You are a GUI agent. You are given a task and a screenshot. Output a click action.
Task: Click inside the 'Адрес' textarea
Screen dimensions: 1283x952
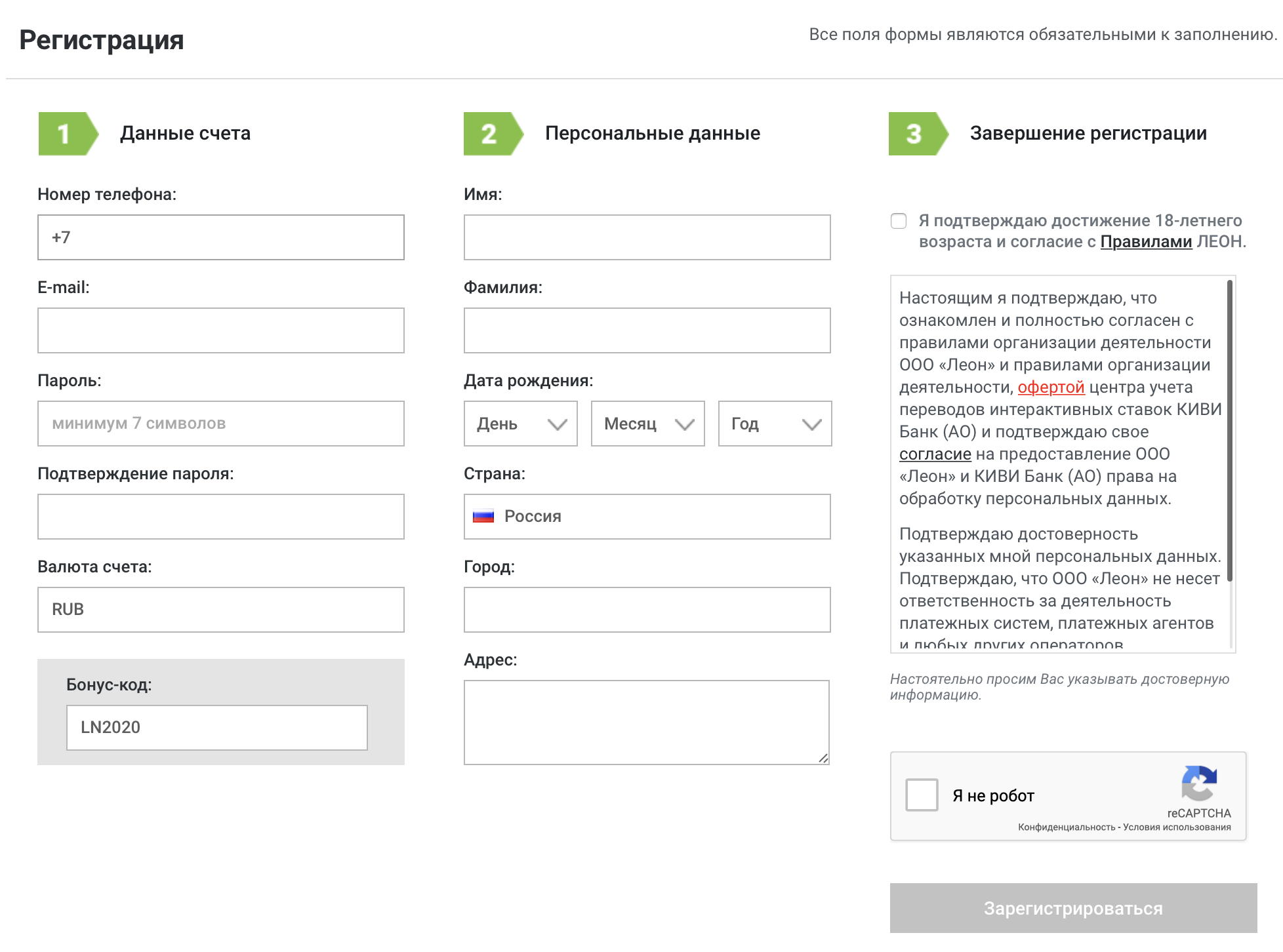647,723
